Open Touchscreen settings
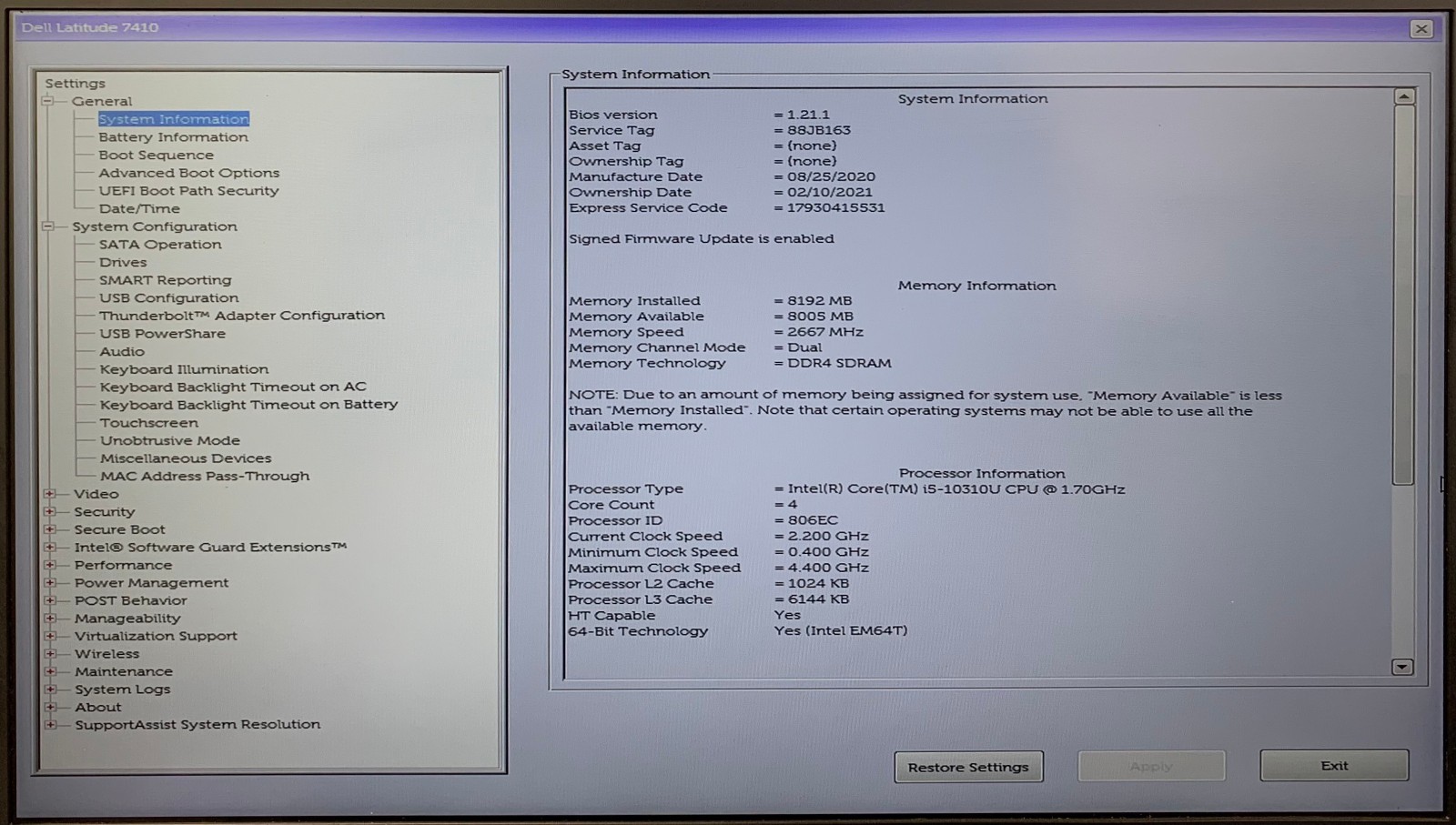Viewport: 1456px width, 825px height. (x=148, y=423)
